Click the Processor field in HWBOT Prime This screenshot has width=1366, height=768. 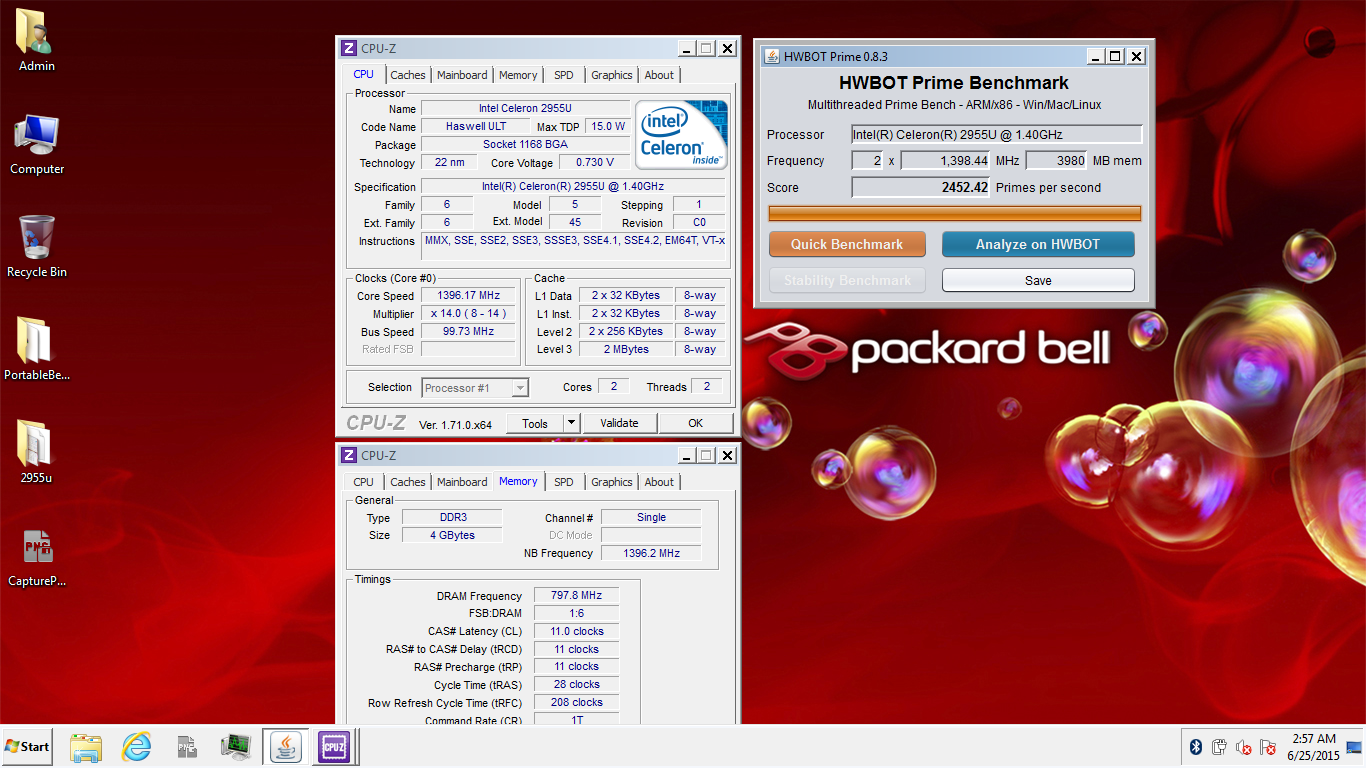point(996,134)
